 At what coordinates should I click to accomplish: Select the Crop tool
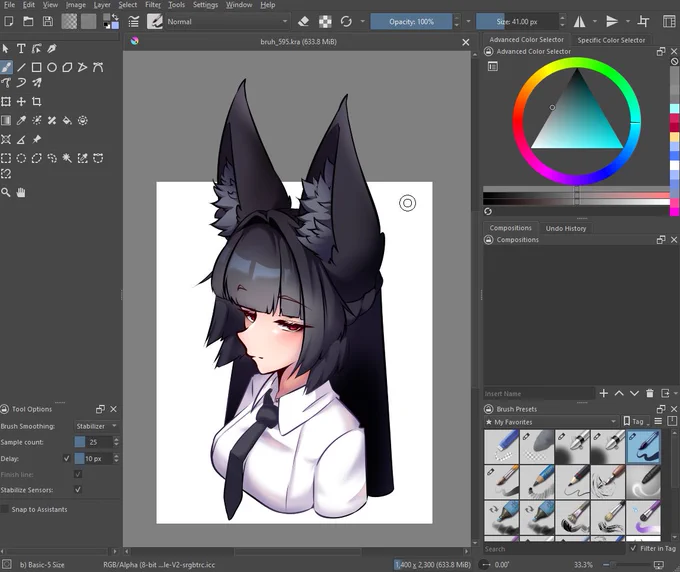(x=36, y=101)
